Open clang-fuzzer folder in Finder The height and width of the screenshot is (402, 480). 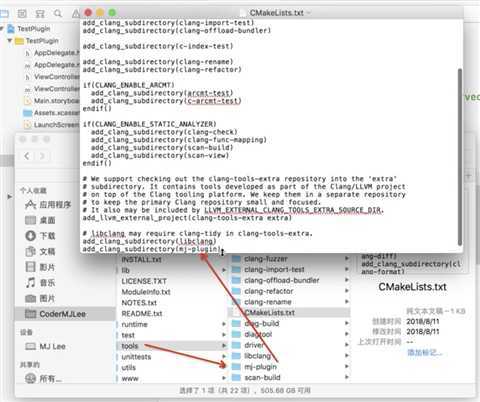[266, 259]
